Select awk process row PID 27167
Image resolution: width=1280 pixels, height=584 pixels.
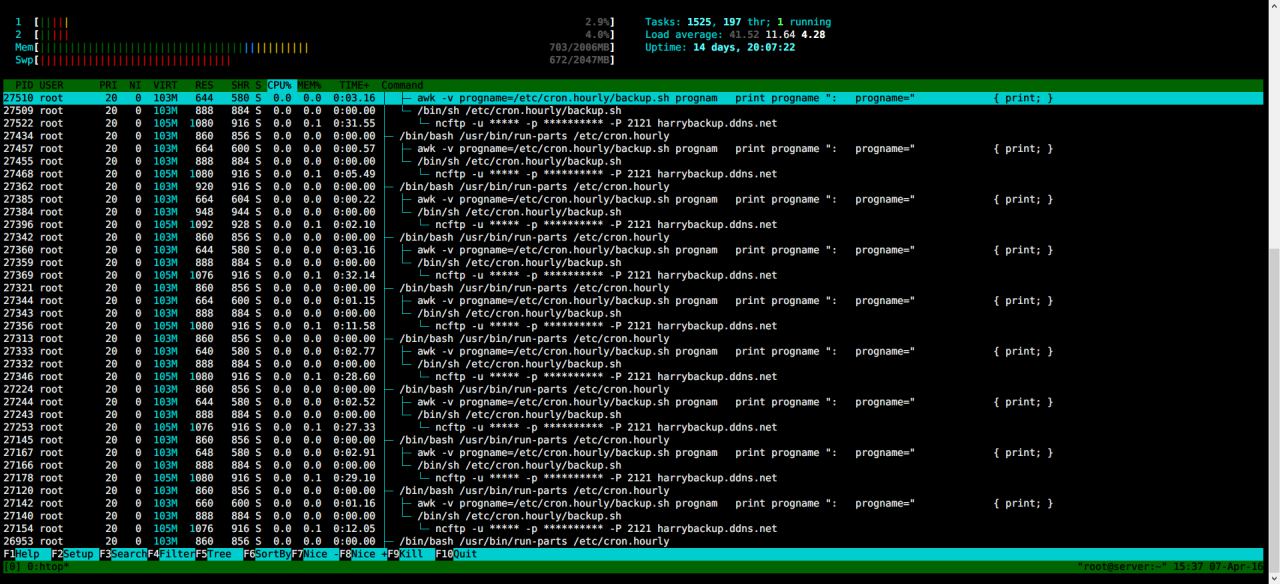click(632, 453)
